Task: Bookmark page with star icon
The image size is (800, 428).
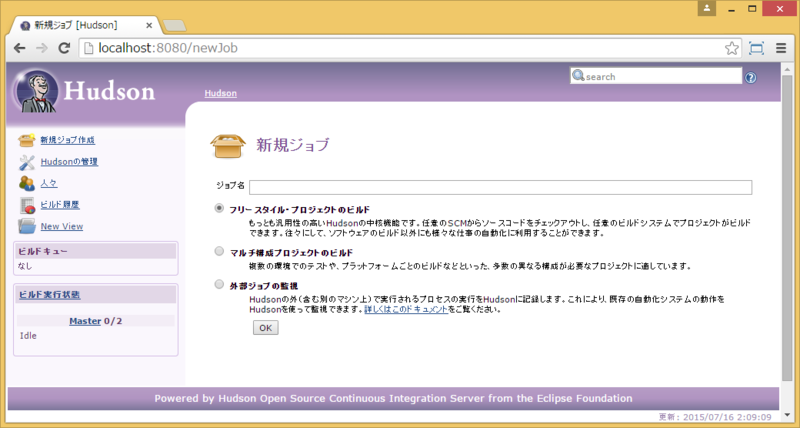Action: (732, 48)
